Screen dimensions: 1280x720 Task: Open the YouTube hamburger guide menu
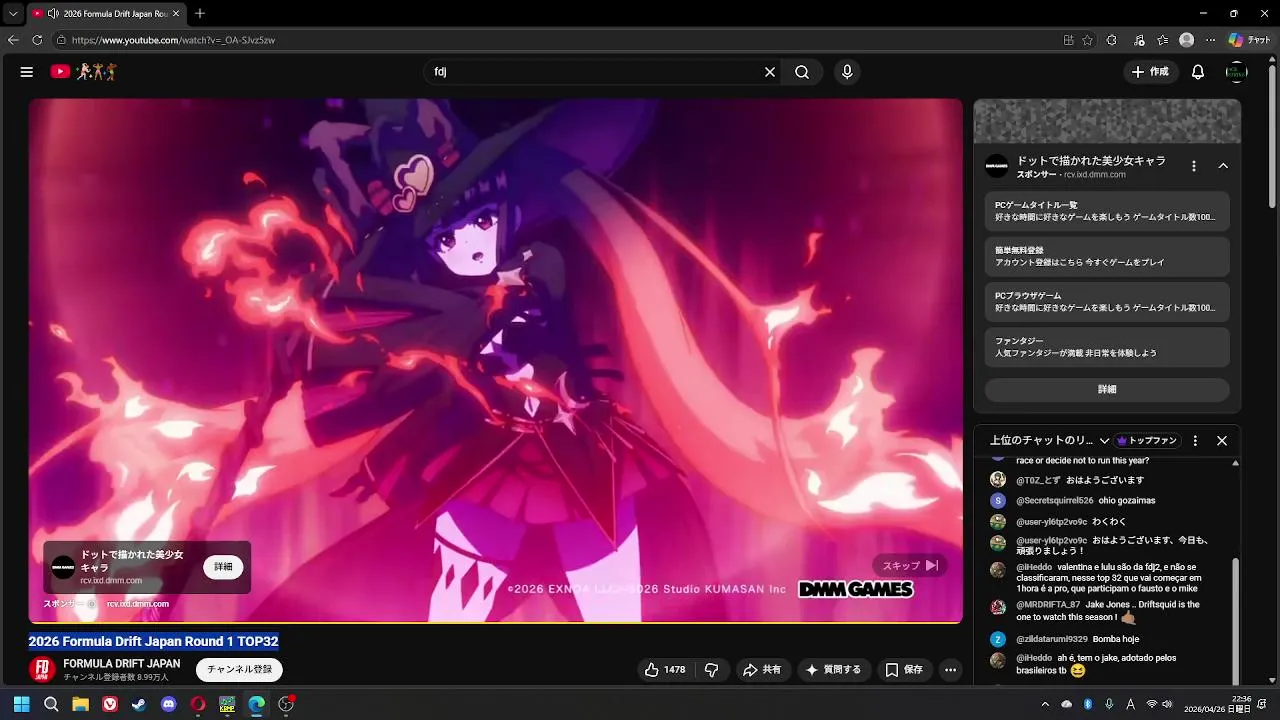(27, 72)
